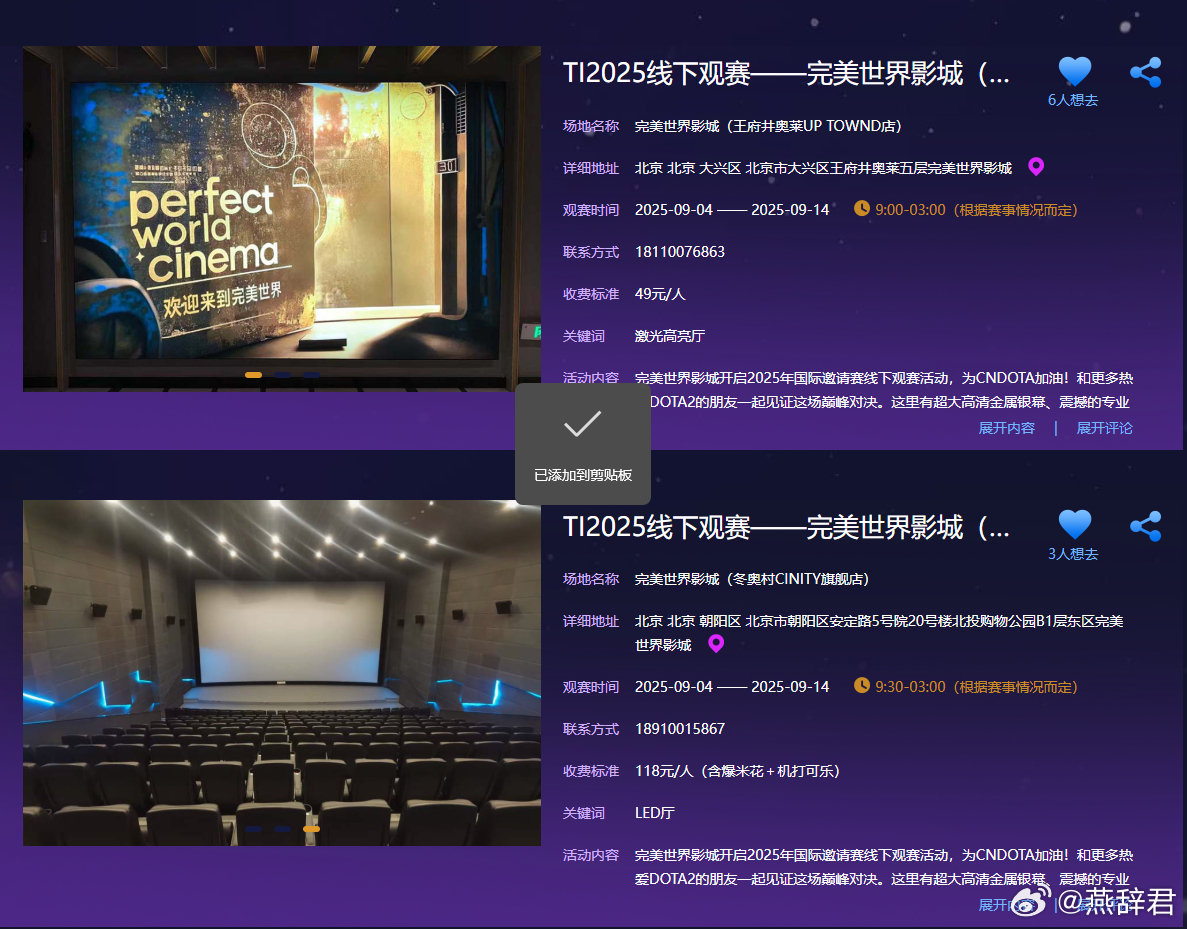Image resolution: width=1187 pixels, height=929 pixels.
Task: Click clock icon next to 9:00-03:00
Action: [861, 208]
